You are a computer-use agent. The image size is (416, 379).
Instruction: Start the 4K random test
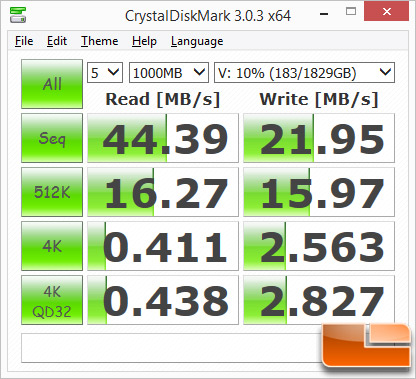pos(52,246)
